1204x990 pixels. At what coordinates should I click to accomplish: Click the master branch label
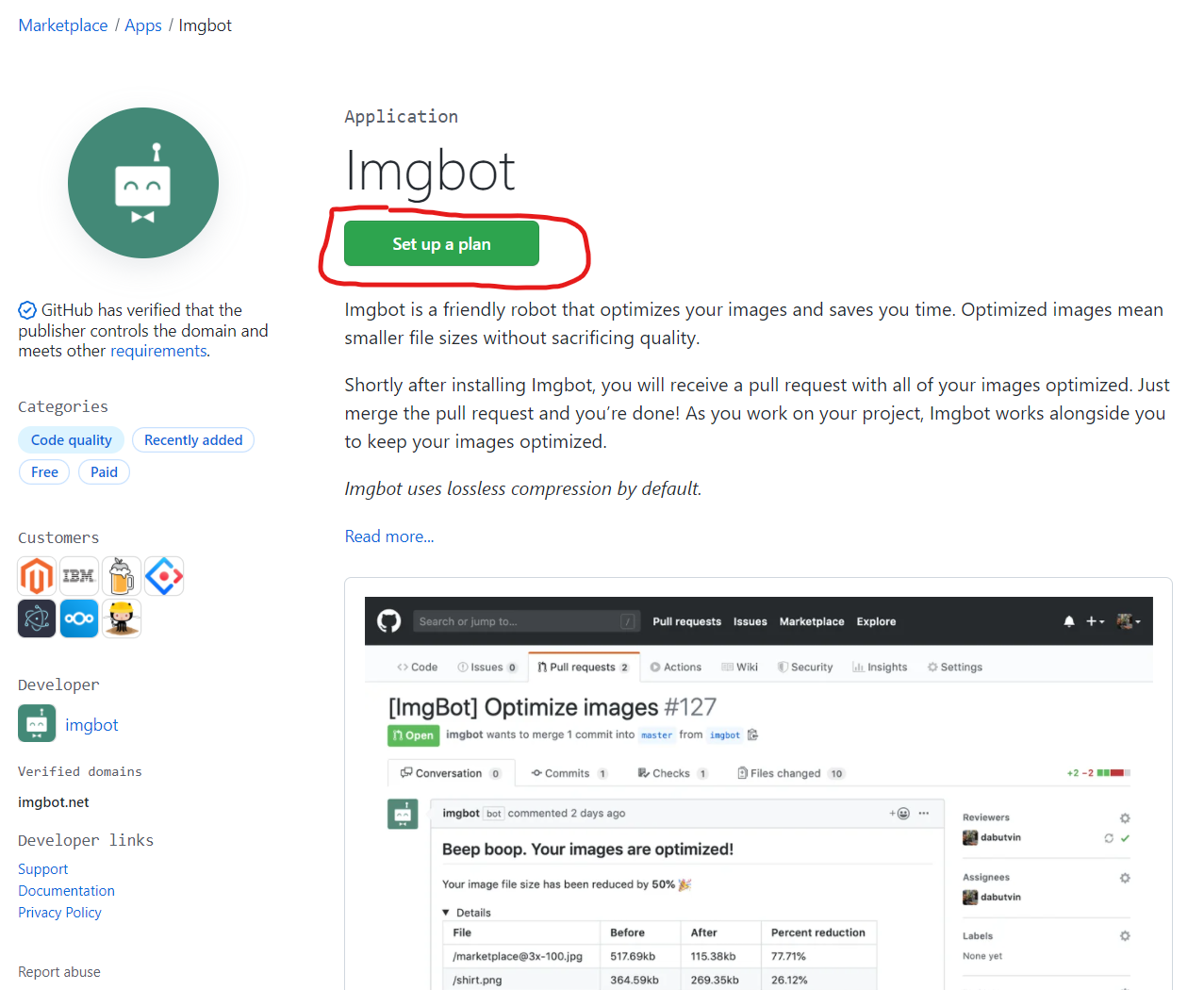point(657,735)
